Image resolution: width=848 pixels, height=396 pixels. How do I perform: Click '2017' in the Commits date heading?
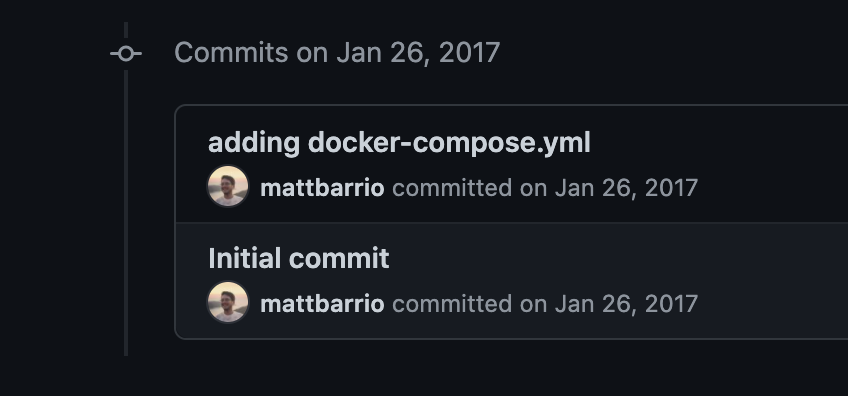click(x=469, y=53)
